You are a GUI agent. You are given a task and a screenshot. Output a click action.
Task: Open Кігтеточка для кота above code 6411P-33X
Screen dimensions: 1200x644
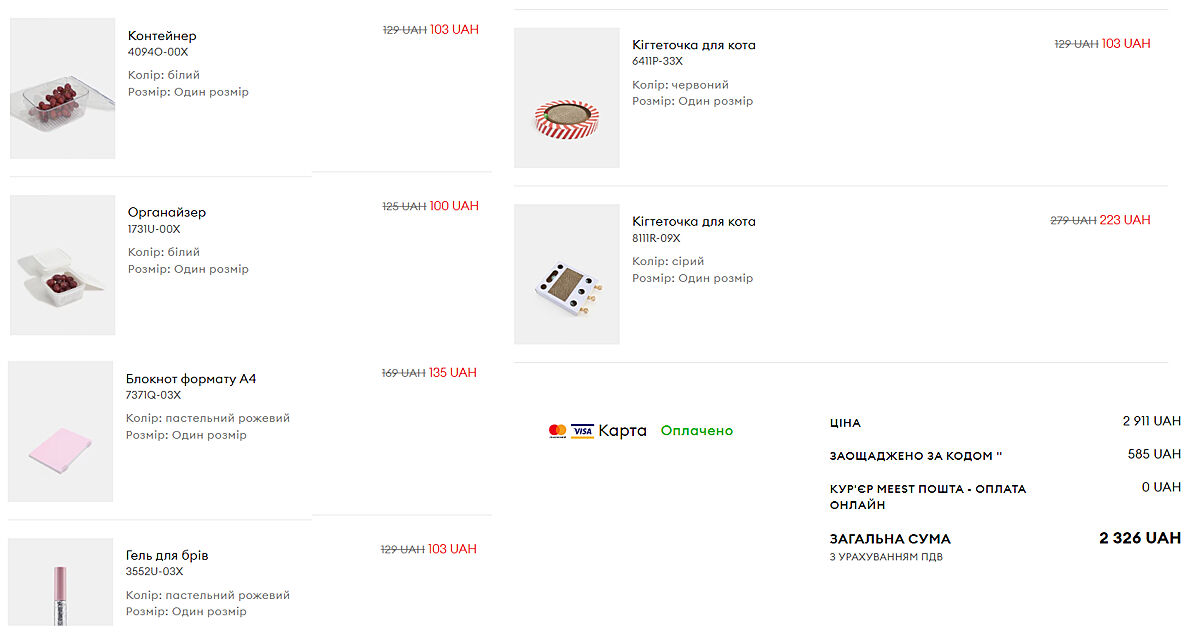pos(694,45)
